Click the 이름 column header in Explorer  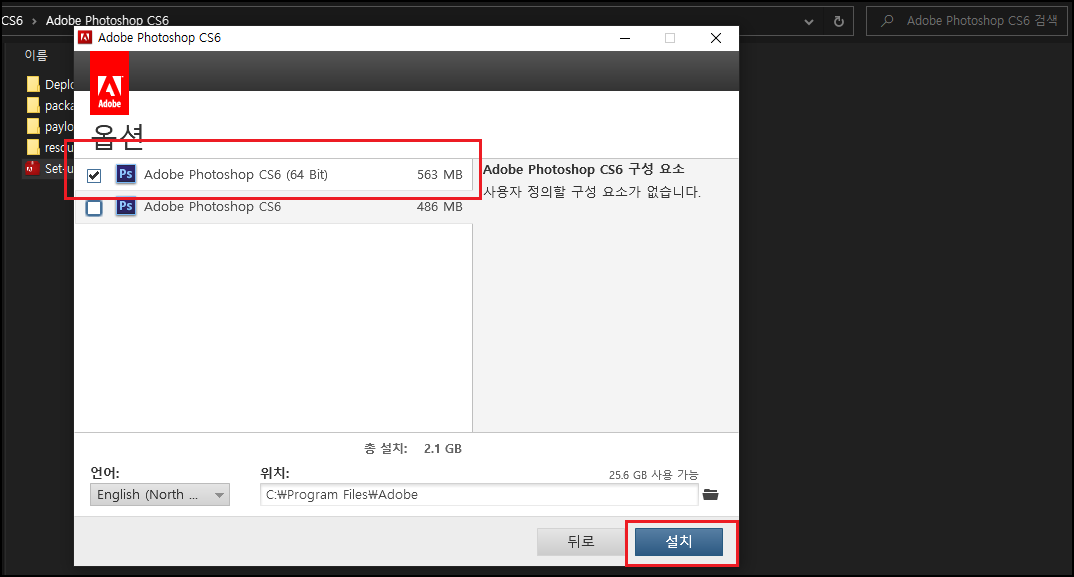click(x=36, y=55)
